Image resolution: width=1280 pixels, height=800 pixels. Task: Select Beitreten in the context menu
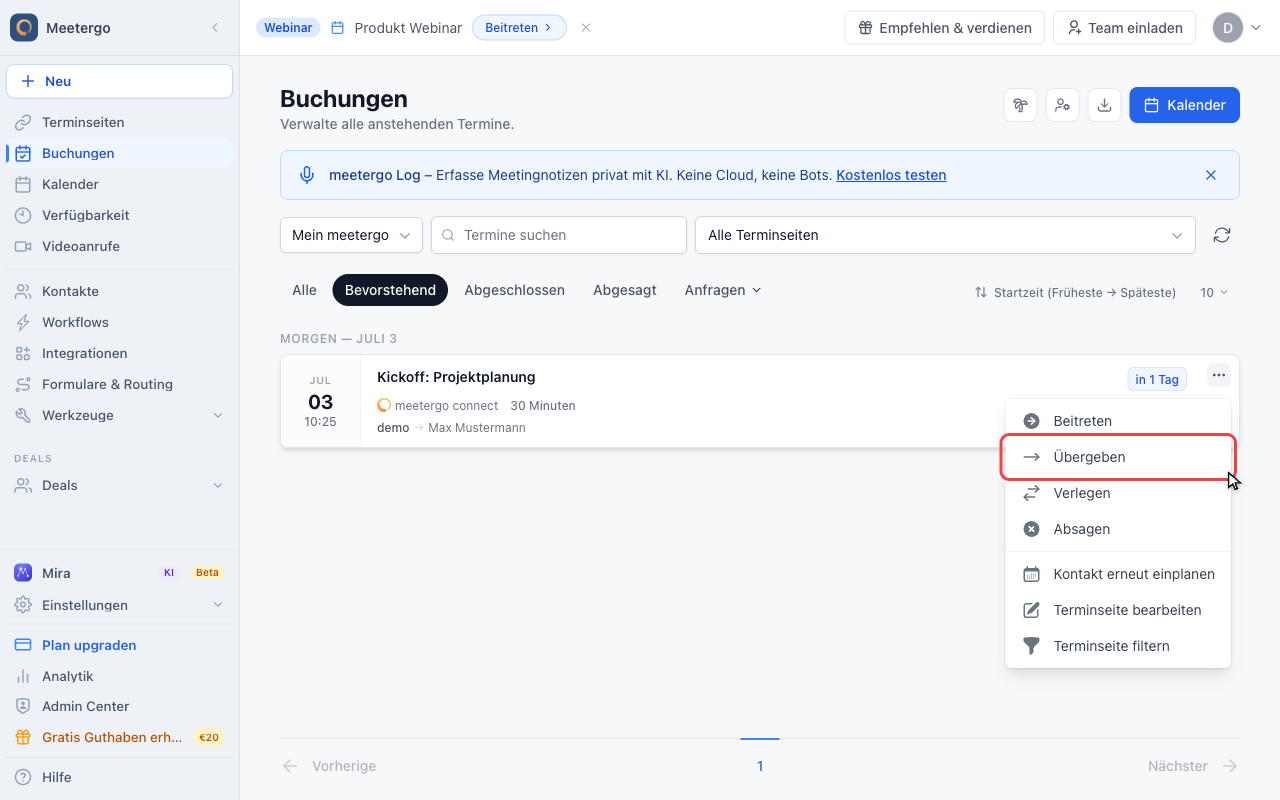tap(1118, 421)
